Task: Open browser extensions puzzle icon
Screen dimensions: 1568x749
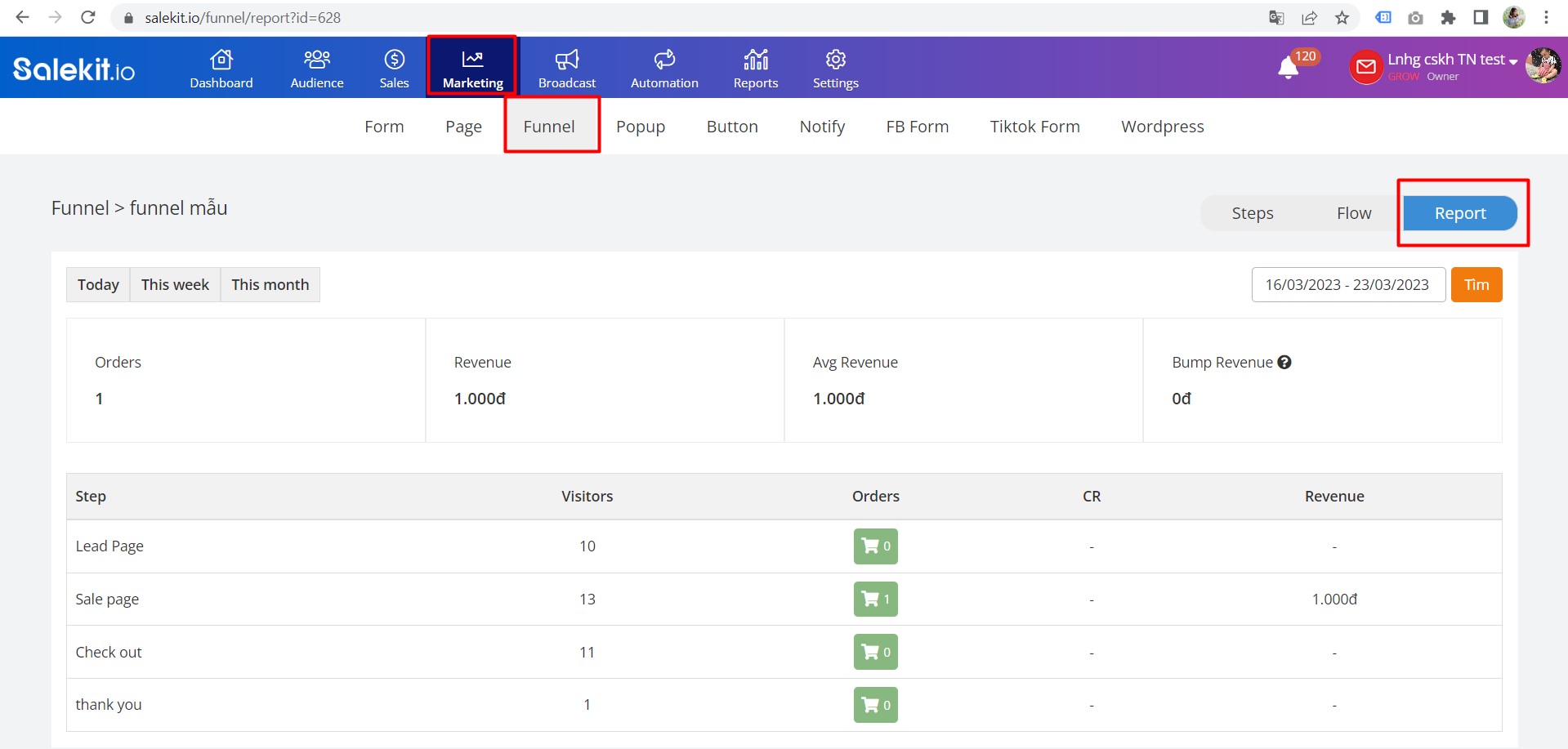Action: coord(1448,17)
